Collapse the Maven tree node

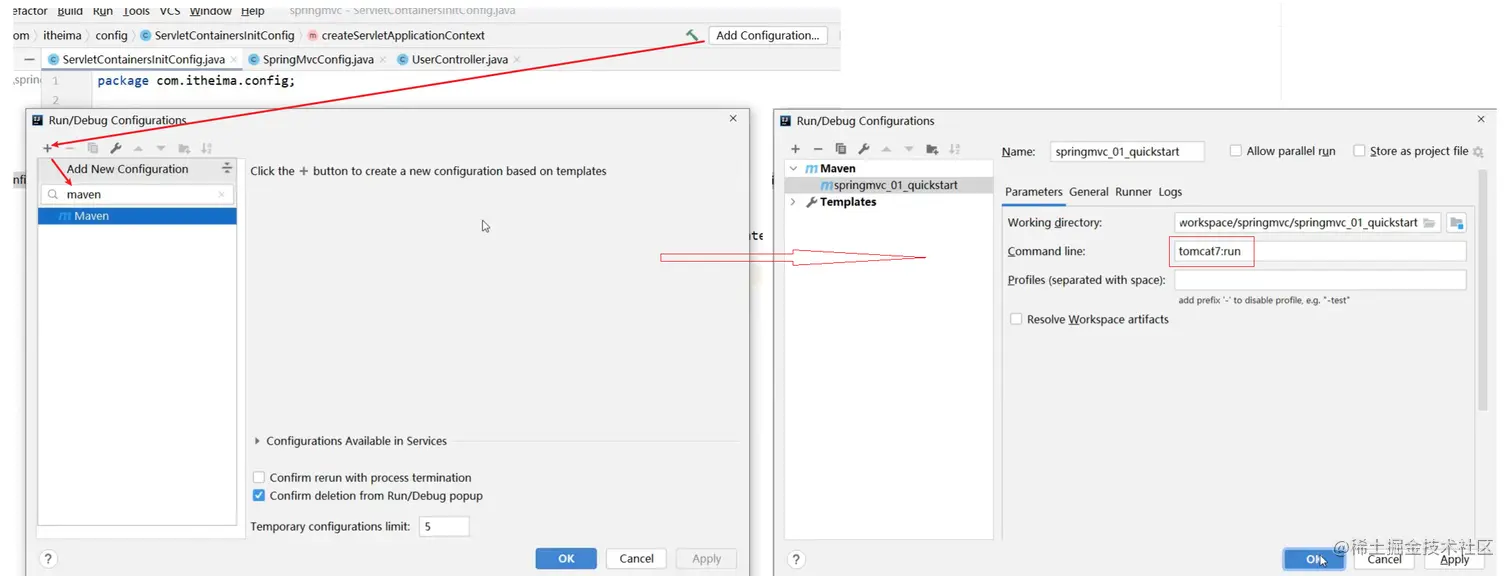pos(794,168)
